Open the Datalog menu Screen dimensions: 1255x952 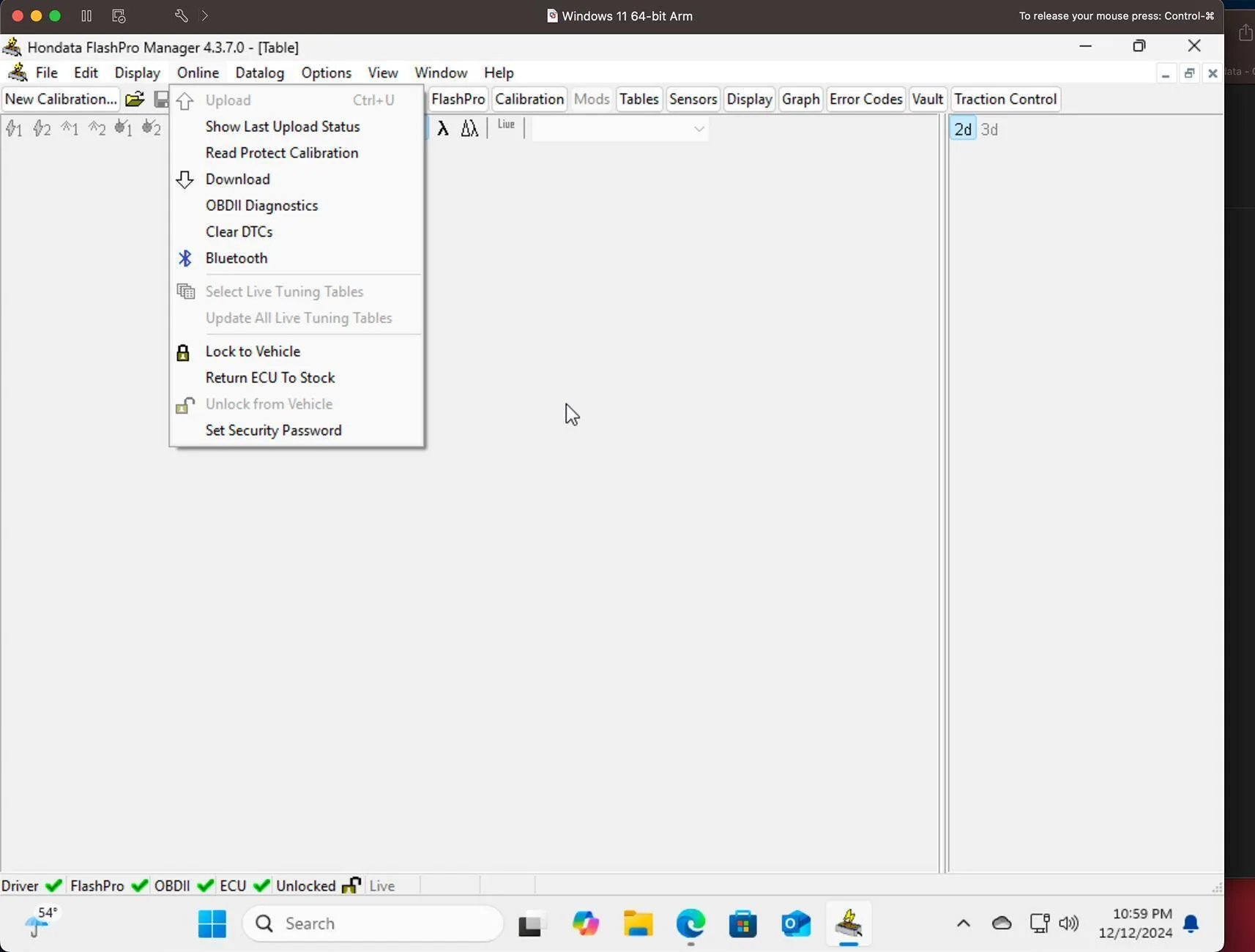click(x=259, y=73)
